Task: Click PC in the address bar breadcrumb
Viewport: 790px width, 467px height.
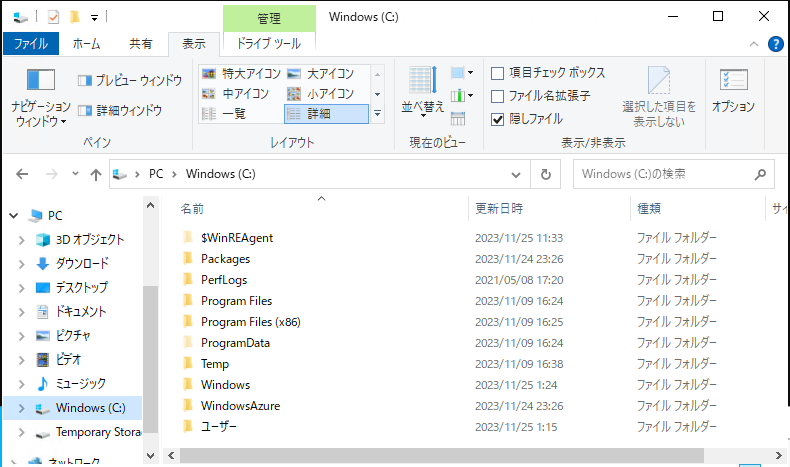Action: (x=156, y=174)
